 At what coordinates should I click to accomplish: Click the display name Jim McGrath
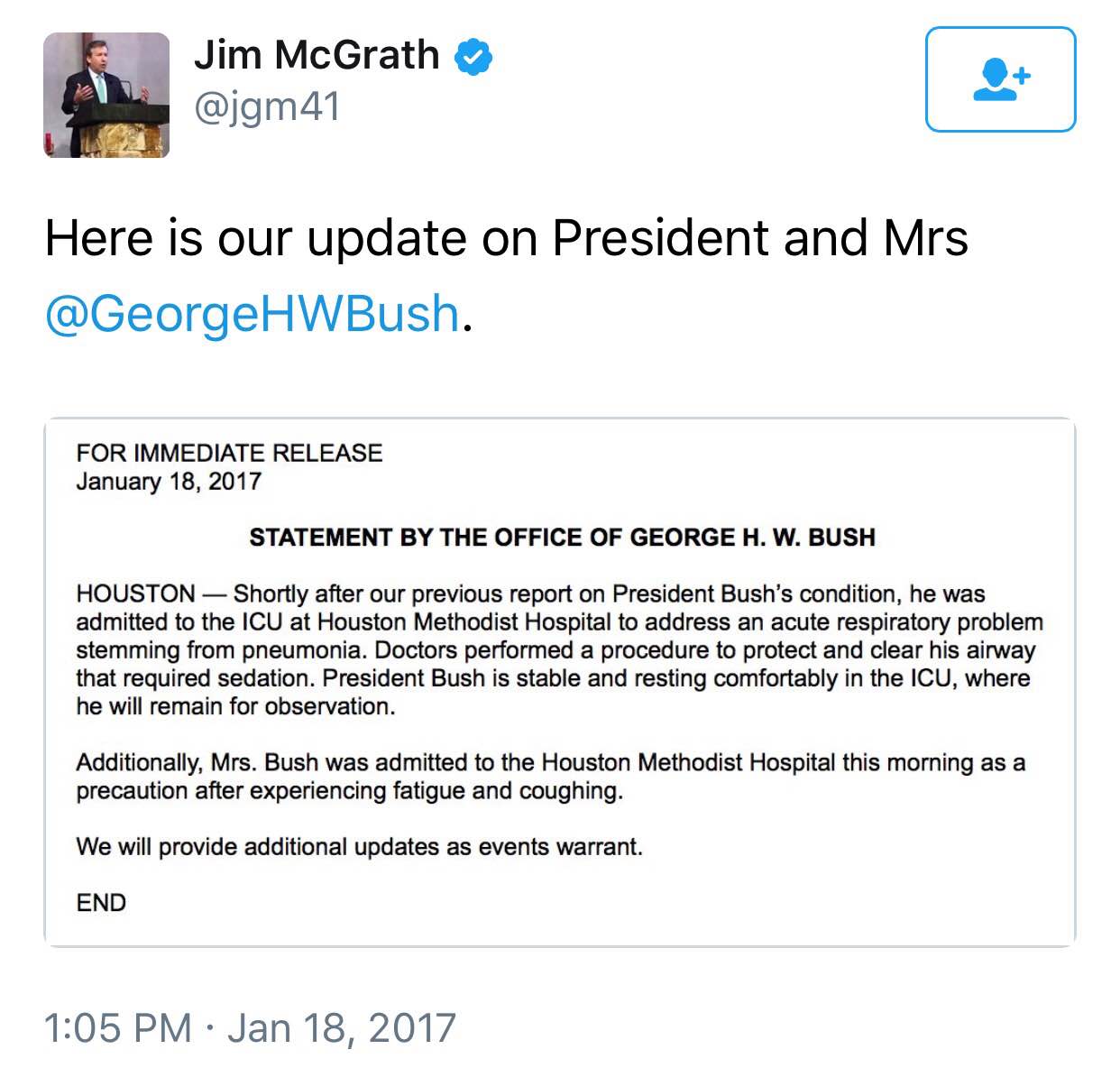tap(317, 55)
